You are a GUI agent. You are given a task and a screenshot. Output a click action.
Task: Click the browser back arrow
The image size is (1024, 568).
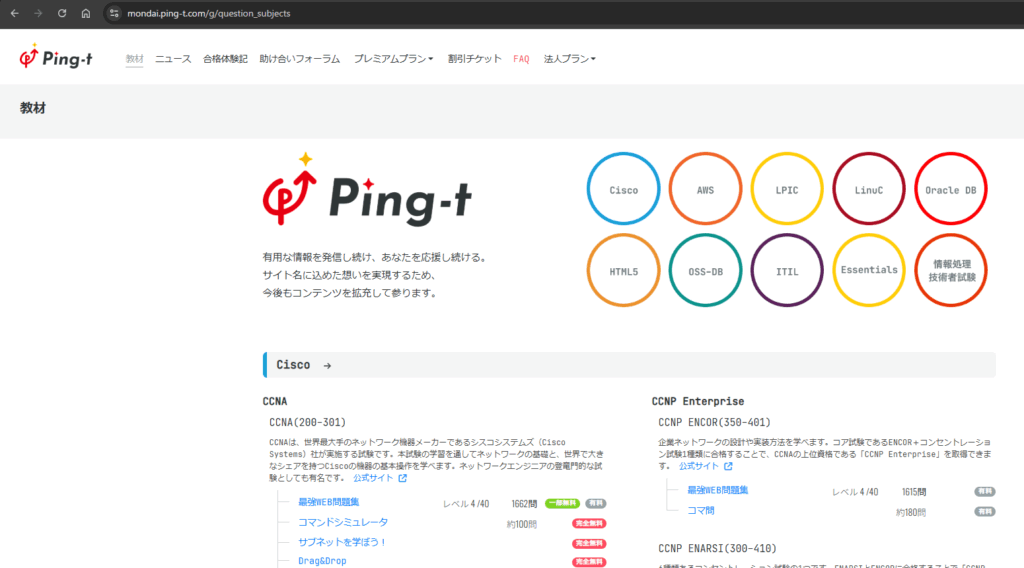tap(14, 13)
